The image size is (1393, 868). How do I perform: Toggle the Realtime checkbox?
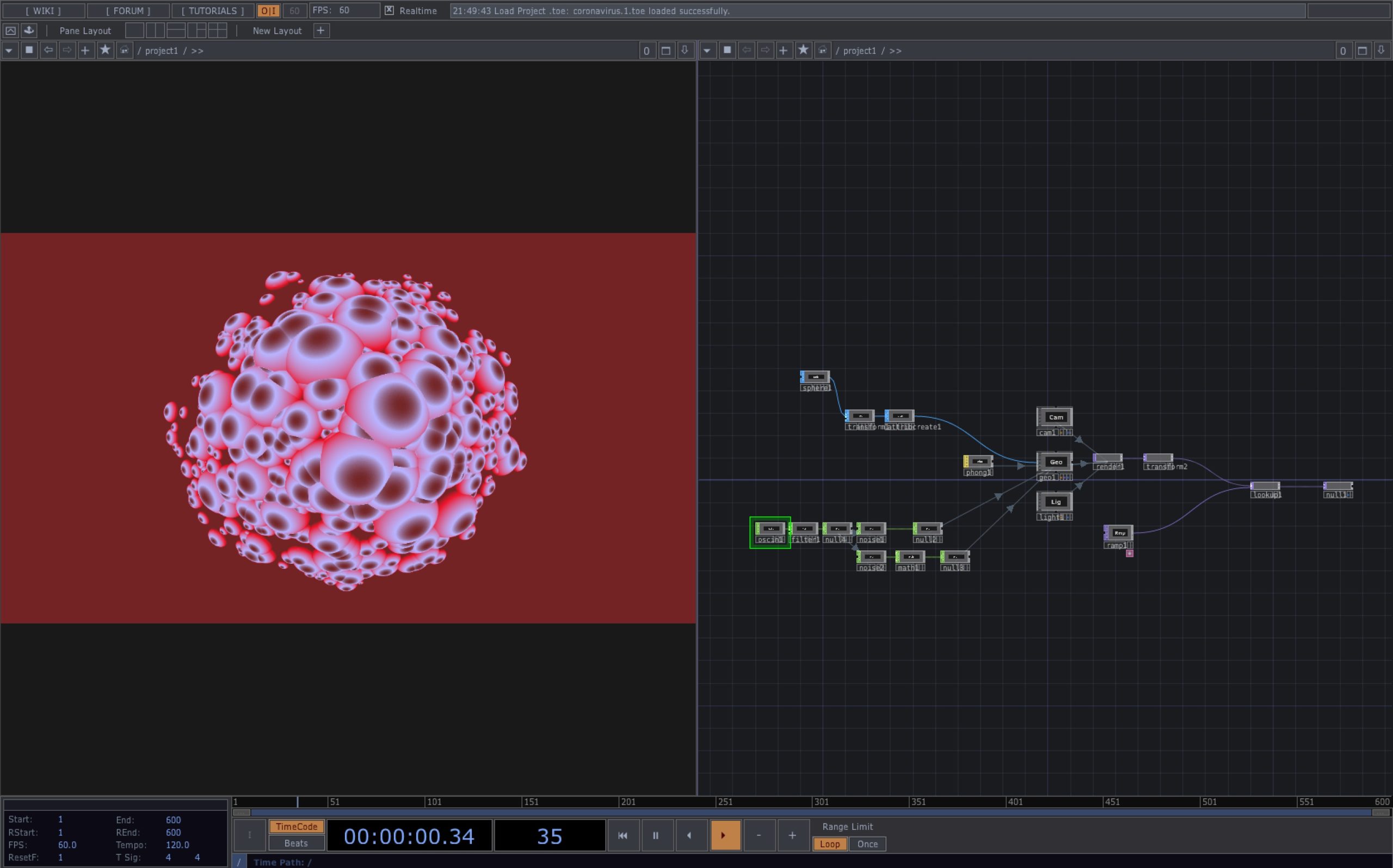[389, 10]
